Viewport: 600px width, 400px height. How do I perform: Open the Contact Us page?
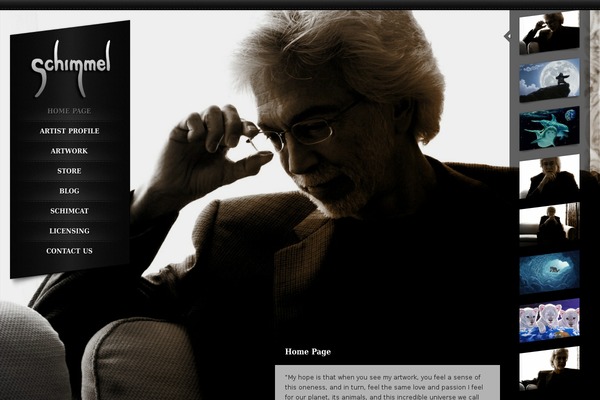[69, 251]
